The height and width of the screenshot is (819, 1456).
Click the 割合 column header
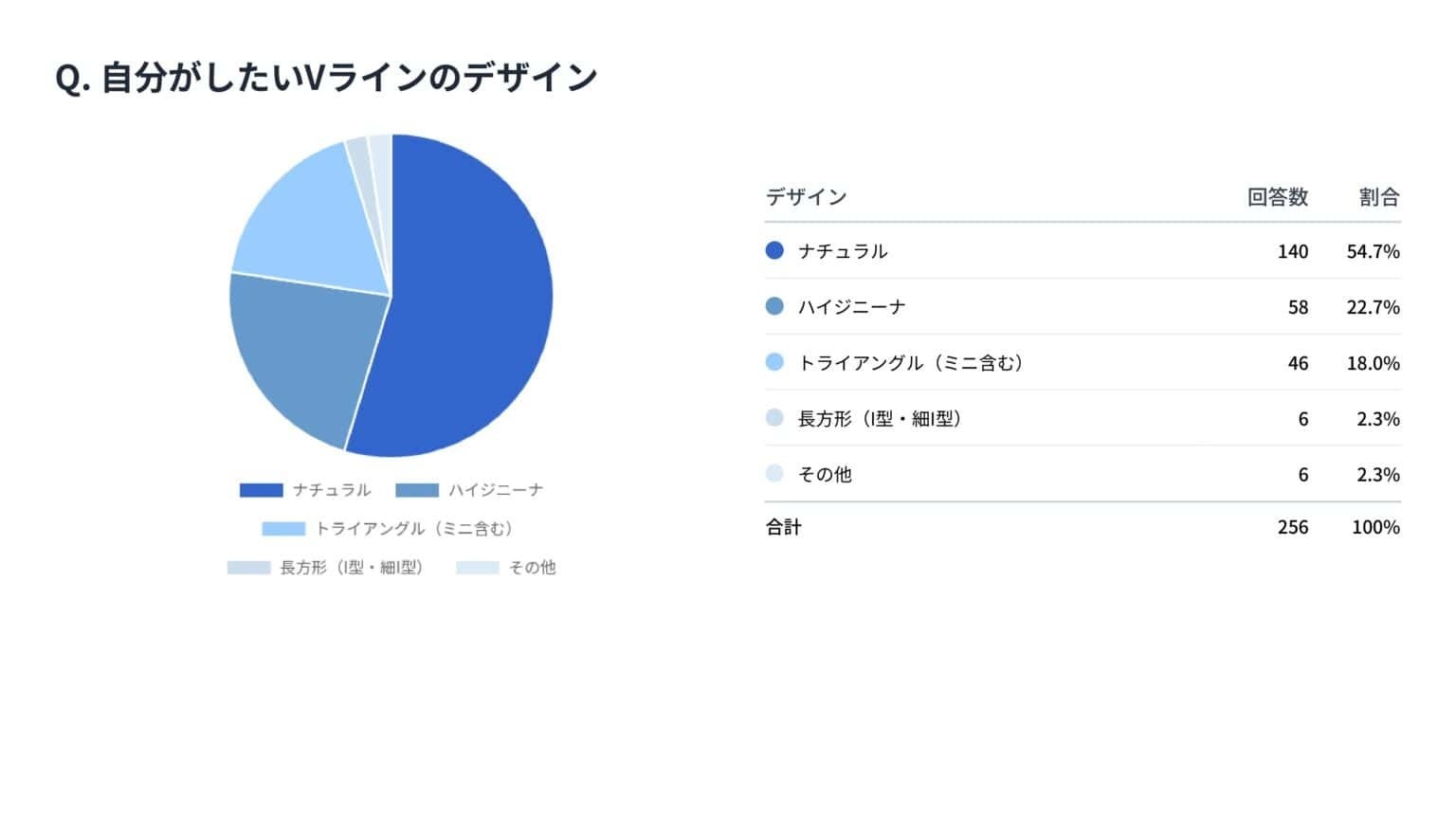click(1378, 197)
